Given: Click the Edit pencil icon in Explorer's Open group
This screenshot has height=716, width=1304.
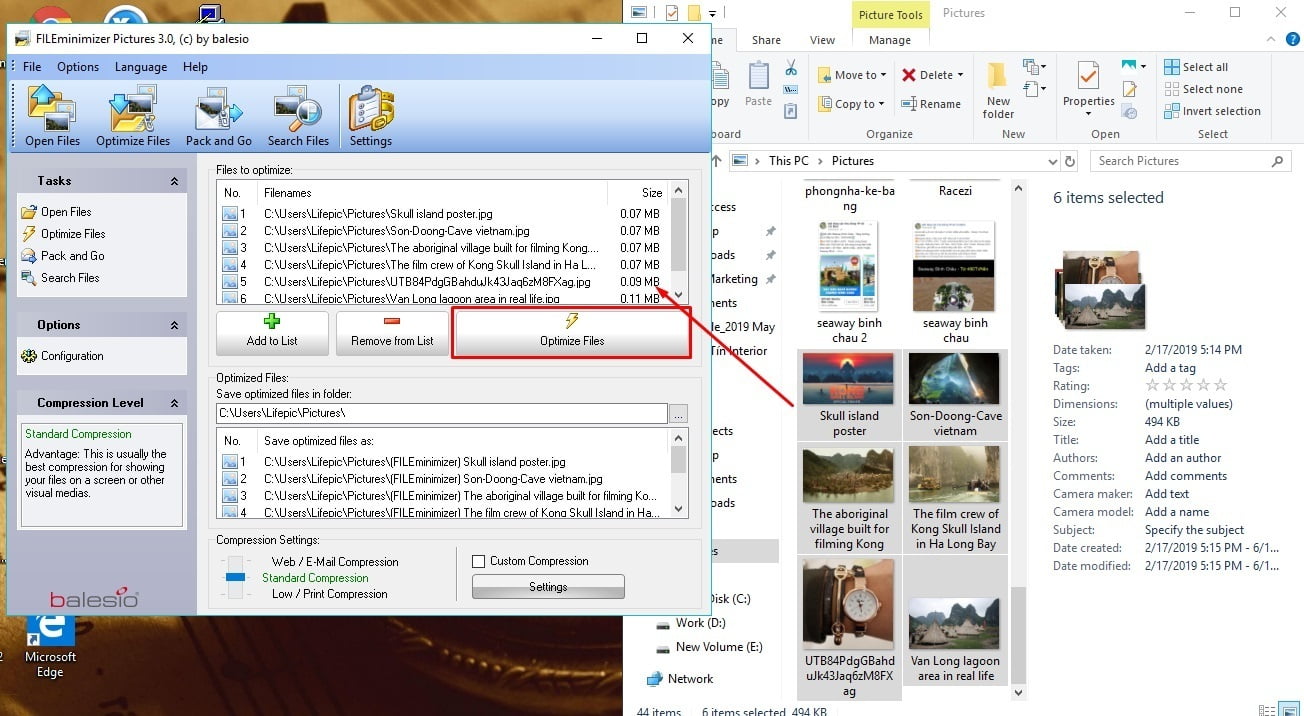Looking at the screenshot, I should (x=1130, y=89).
